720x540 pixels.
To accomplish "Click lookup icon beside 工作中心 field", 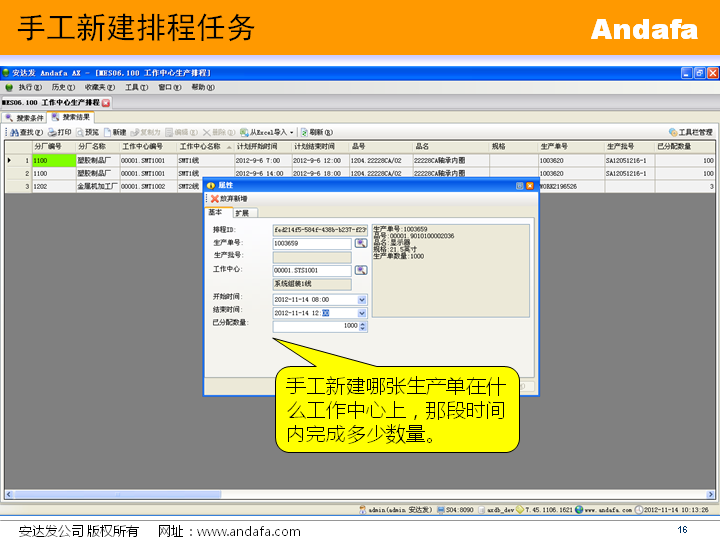I will [x=361, y=270].
